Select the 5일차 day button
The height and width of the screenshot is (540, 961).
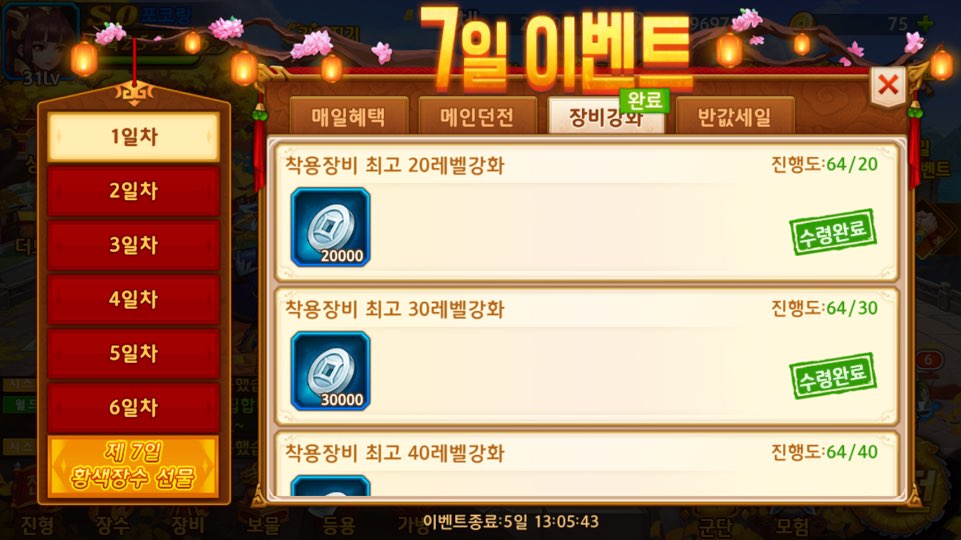134,353
